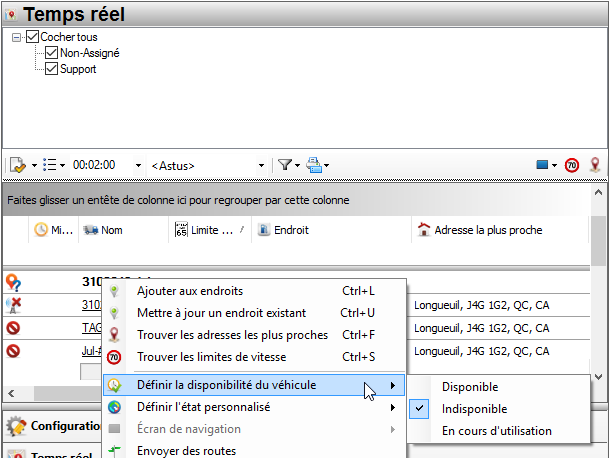Select En cours d'utilisation option
This screenshot has height=458, width=610.
[496, 431]
